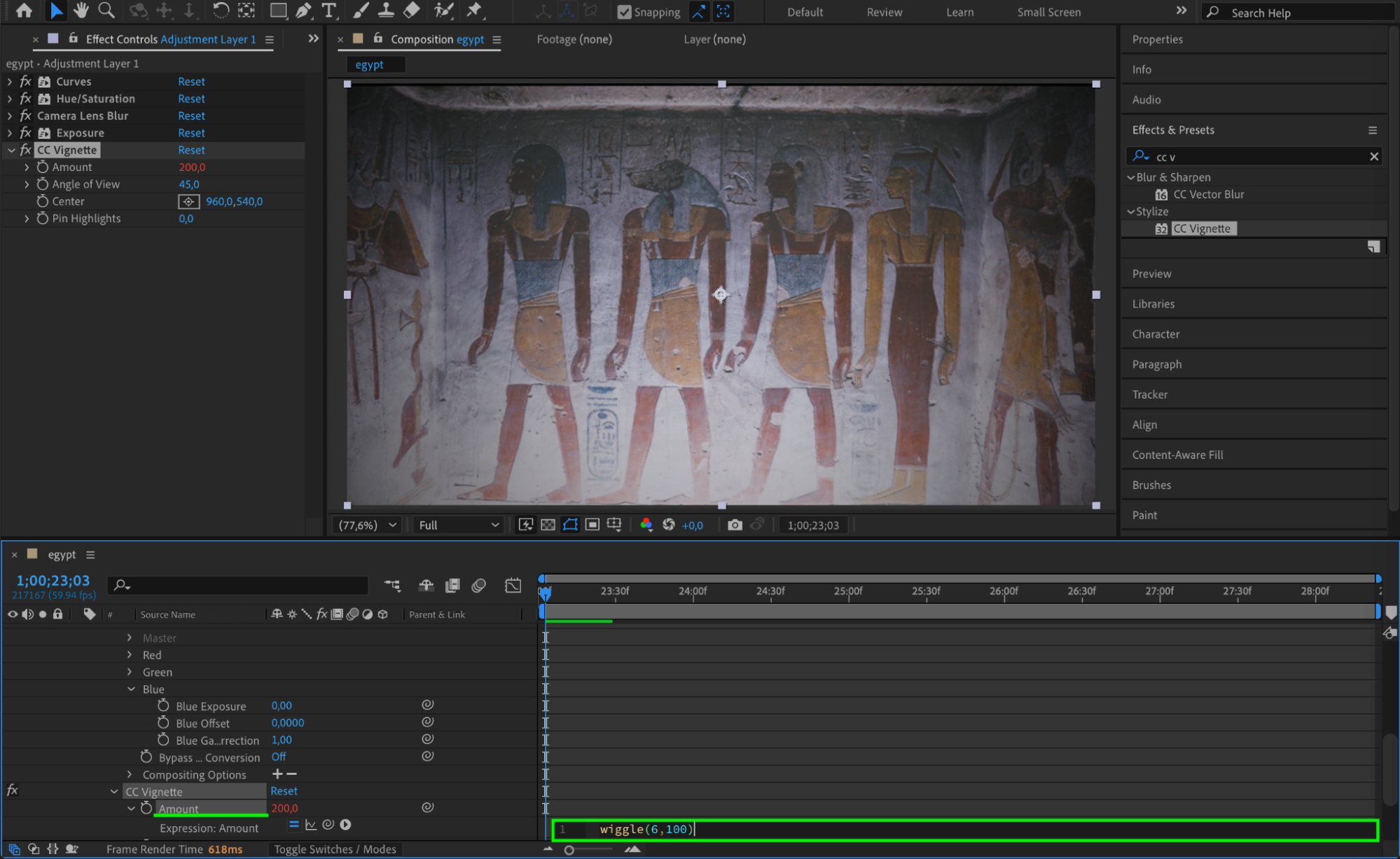Image resolution: width=1400 pixels, height=859 pixels.
Task: Reset the Hue/Saturation effect
Action: (191, 99)
